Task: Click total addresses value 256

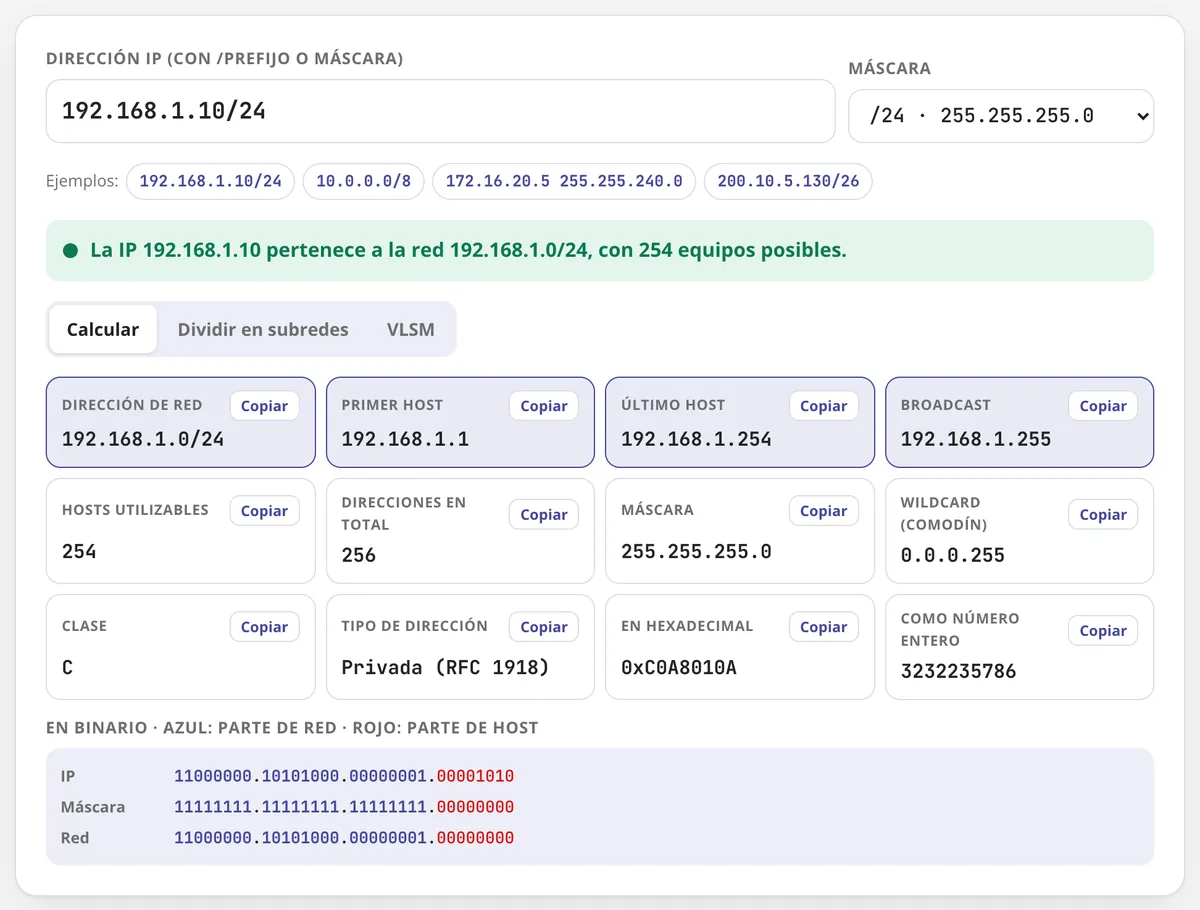Action: pyautogui.click(x=359, y=555)
